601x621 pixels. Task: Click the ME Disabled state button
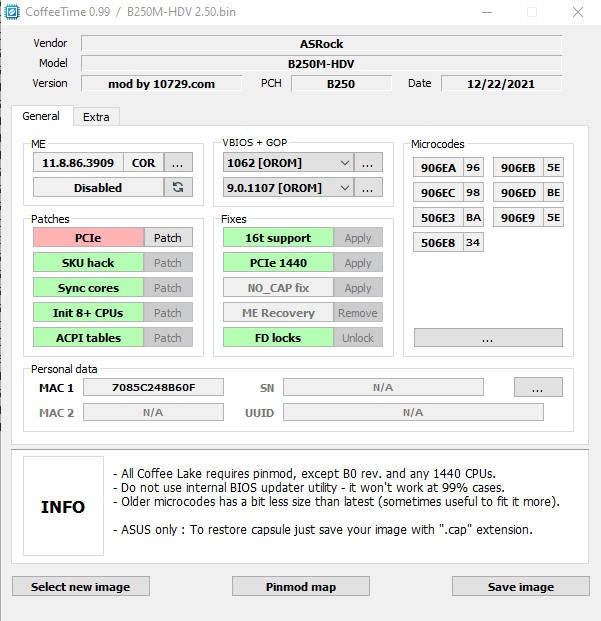click(98, 187)
